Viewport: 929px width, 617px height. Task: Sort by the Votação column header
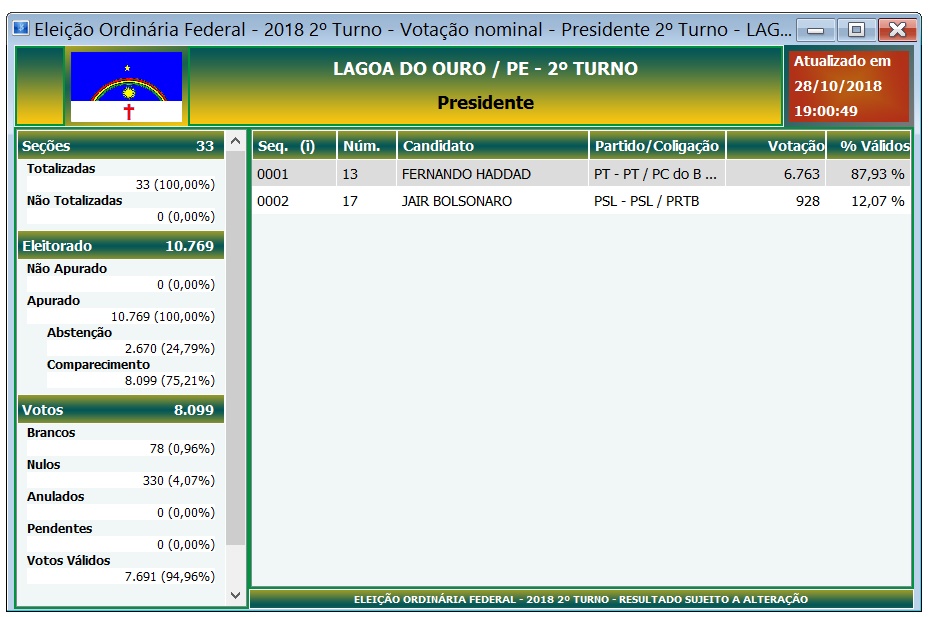[x=776, y=146]
